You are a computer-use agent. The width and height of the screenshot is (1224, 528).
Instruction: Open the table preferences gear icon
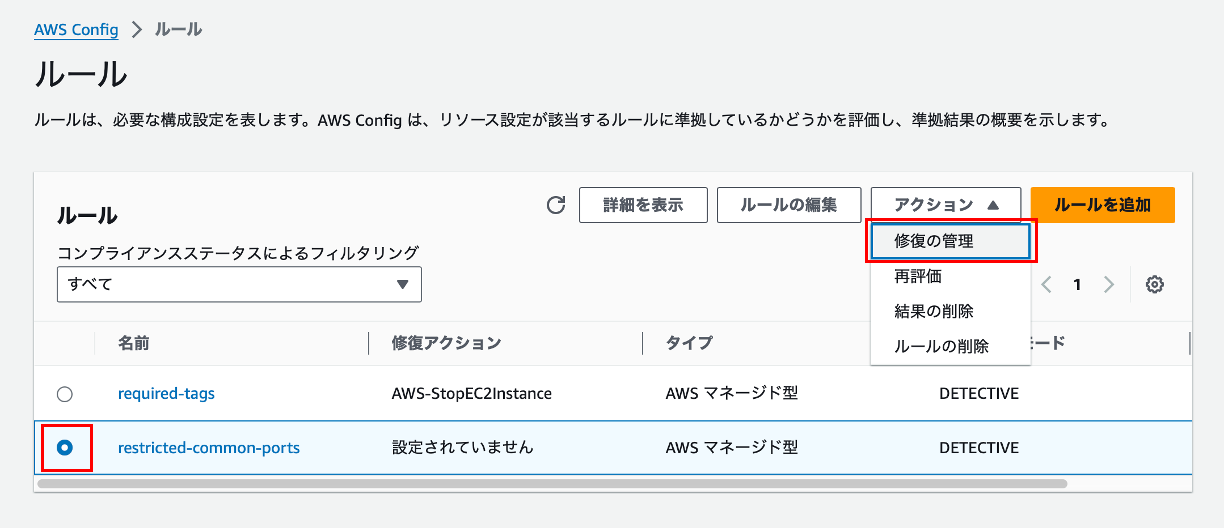tap(1155, 285)
